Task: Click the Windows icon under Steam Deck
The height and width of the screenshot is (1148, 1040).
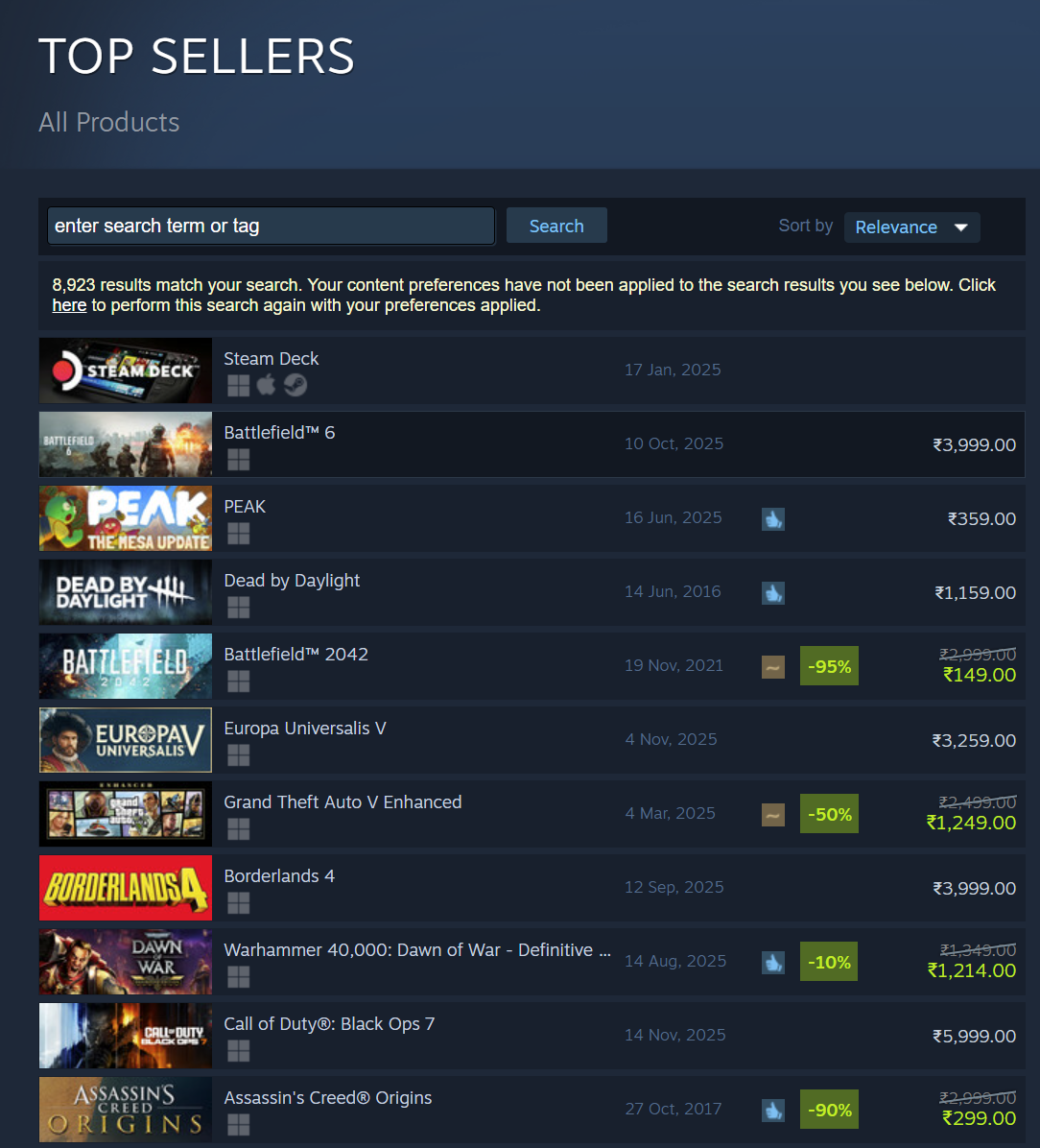Action: (238, 385)
